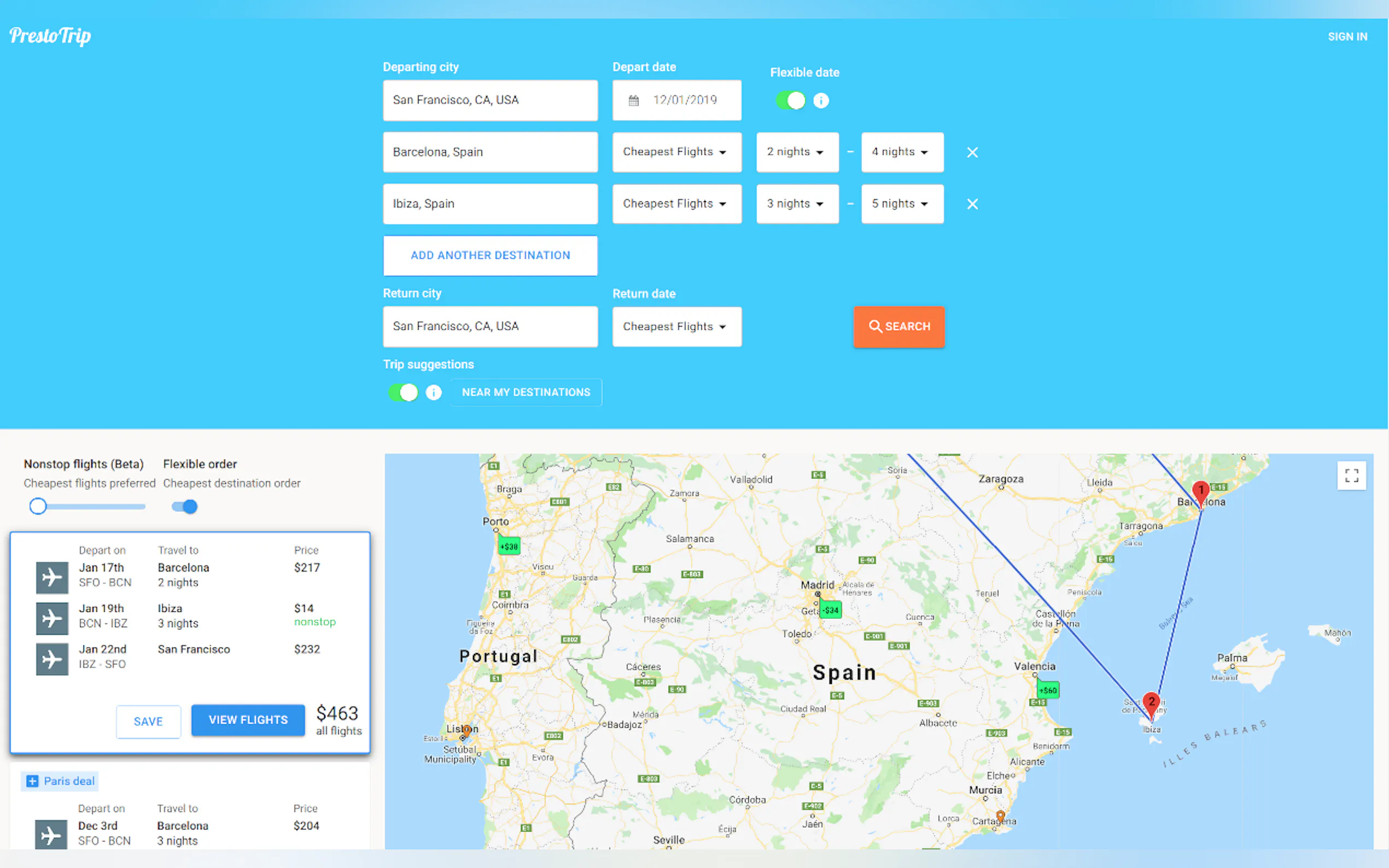This screenshot has height=868, width=1389.
Task: Click the plus icon beside Paris deal
Action: (x=33, y=781)
